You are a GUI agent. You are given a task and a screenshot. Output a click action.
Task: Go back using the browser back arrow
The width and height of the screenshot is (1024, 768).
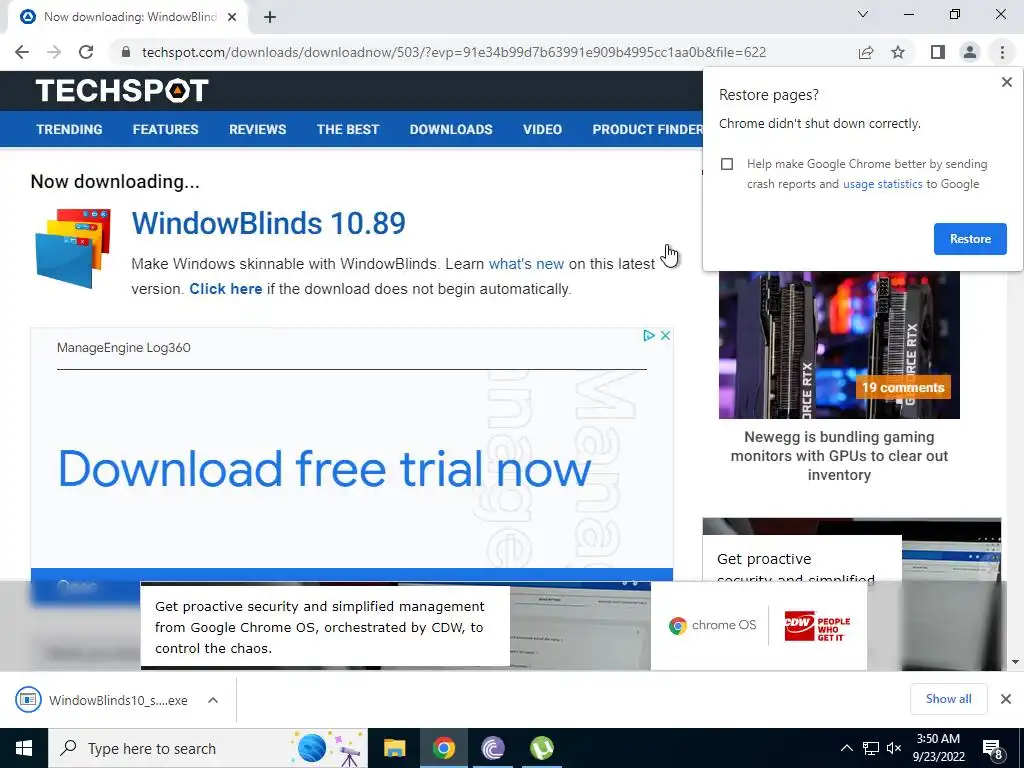point(22,52)
